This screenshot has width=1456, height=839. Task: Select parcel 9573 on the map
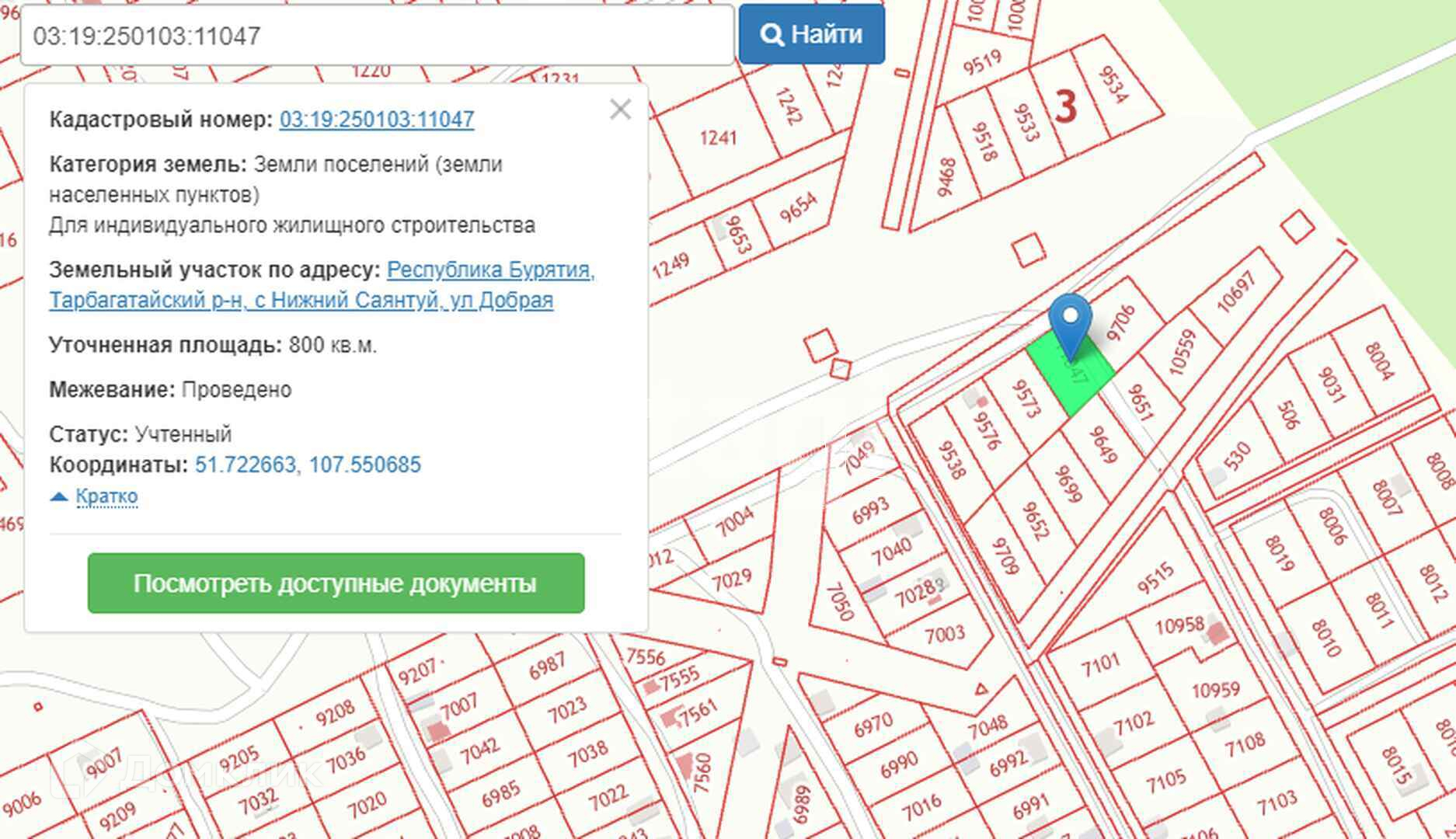click(x=1026, y=397)
